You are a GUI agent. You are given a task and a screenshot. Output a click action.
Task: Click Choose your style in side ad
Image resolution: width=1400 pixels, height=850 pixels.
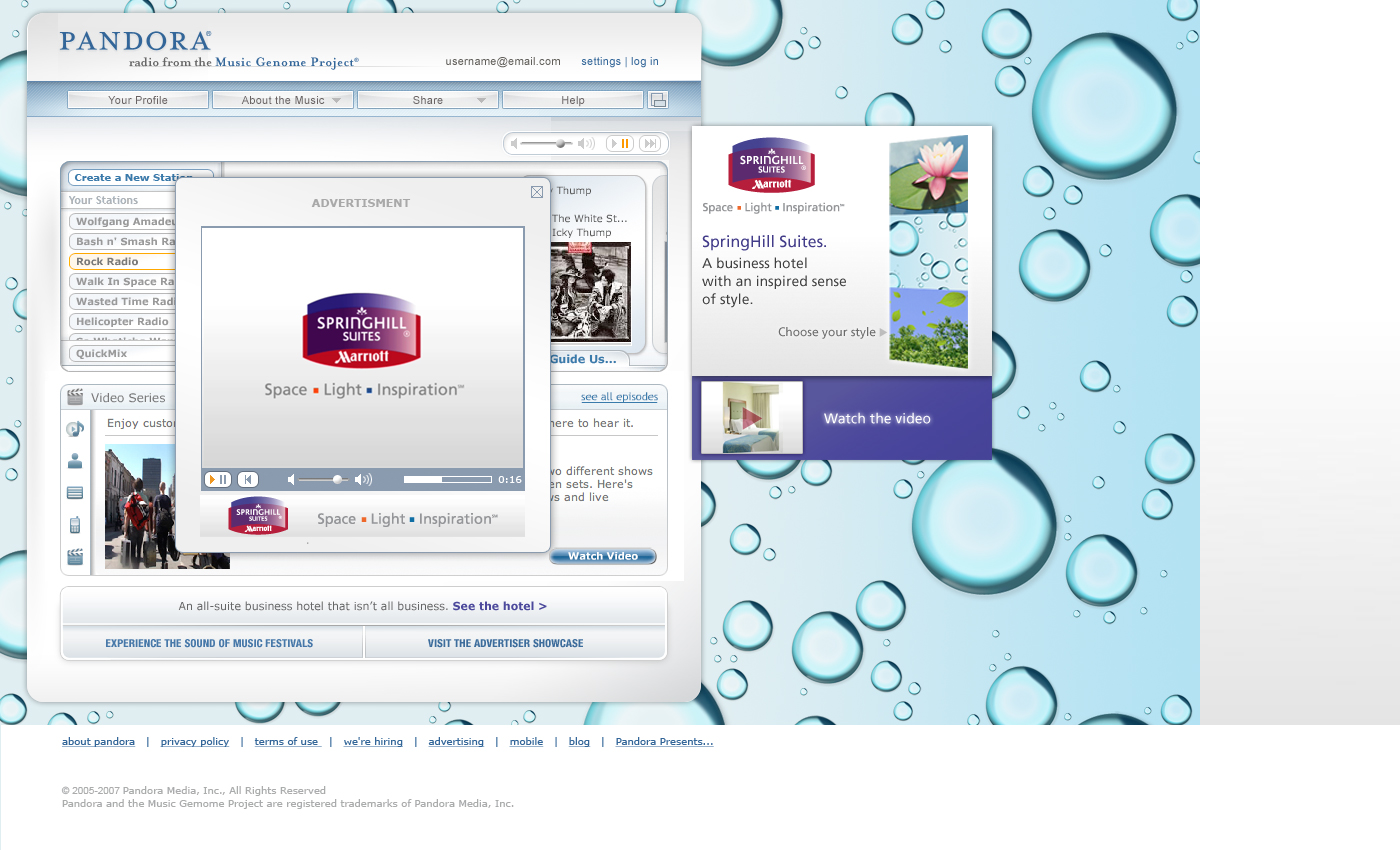[832, 332]
